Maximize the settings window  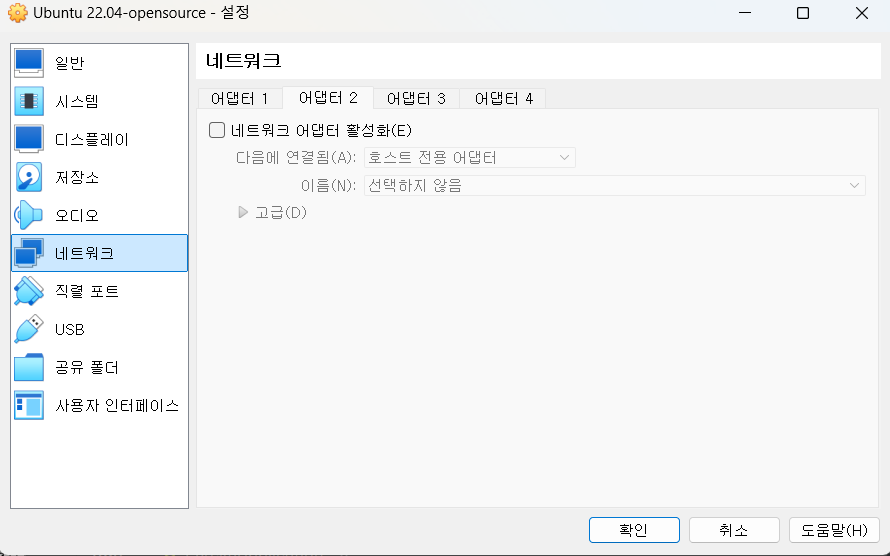click(x=803, y=12)
